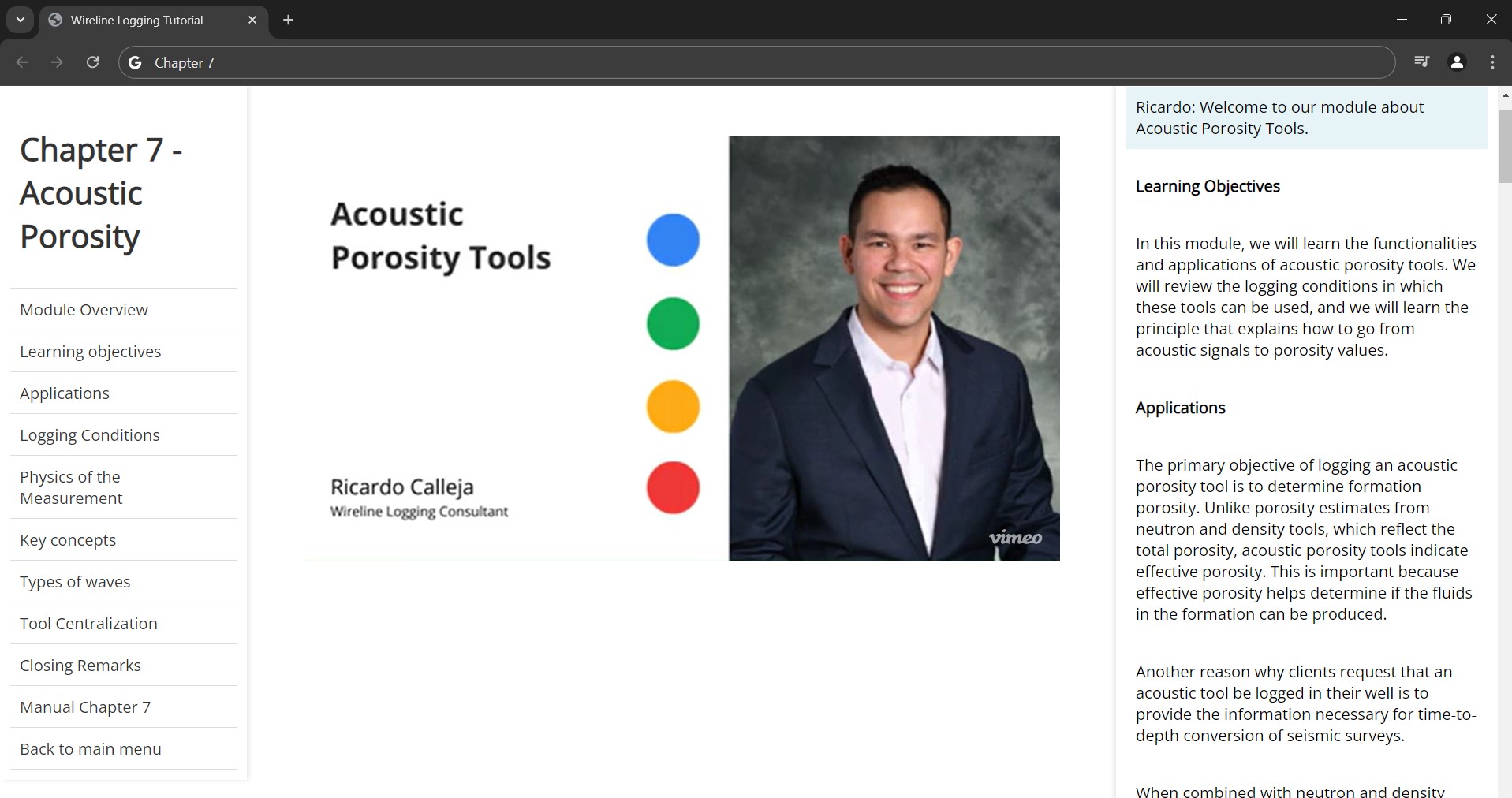Click the forward navigation arrow

pos(57,62)
